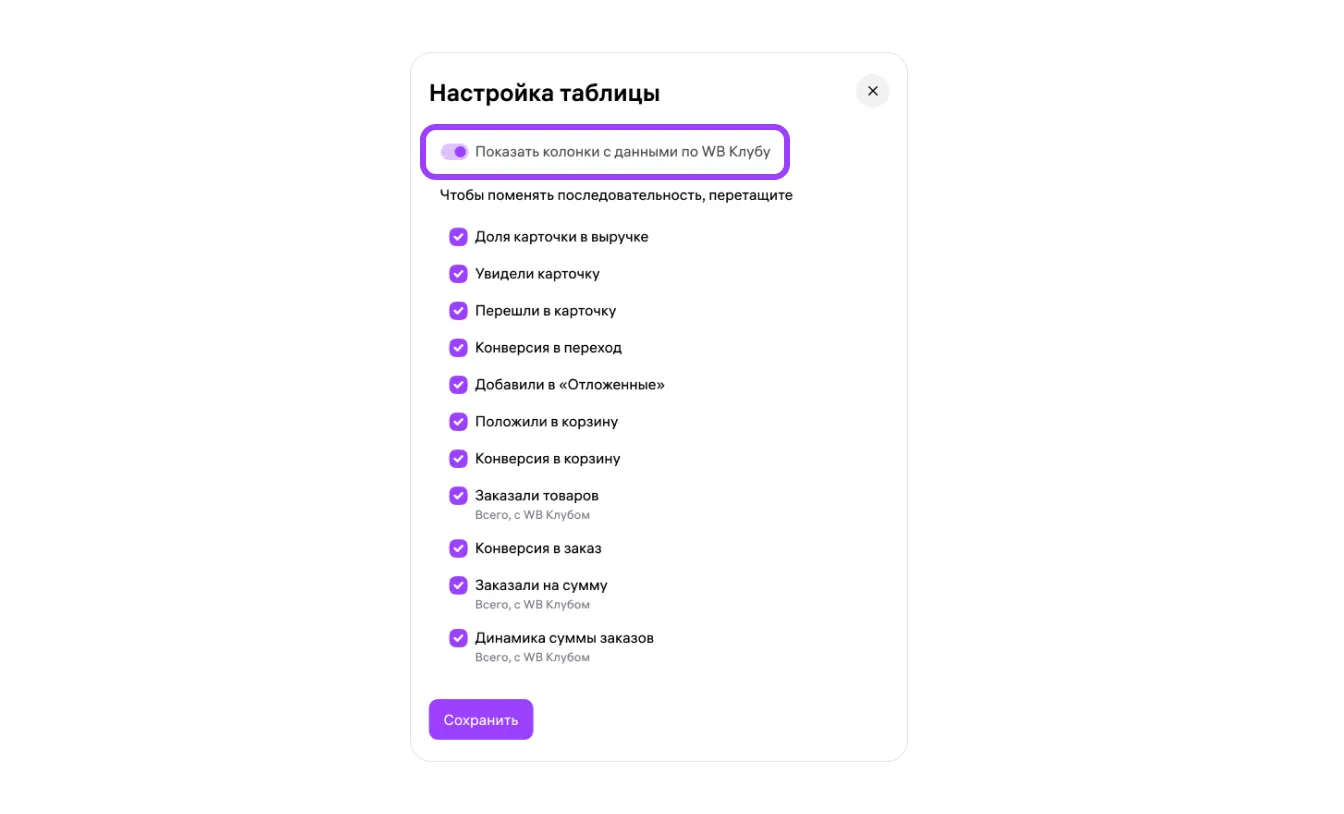This screenshot has height=814, width=1344.
Task: Click the Сохранить button
Action: point(481,720)
